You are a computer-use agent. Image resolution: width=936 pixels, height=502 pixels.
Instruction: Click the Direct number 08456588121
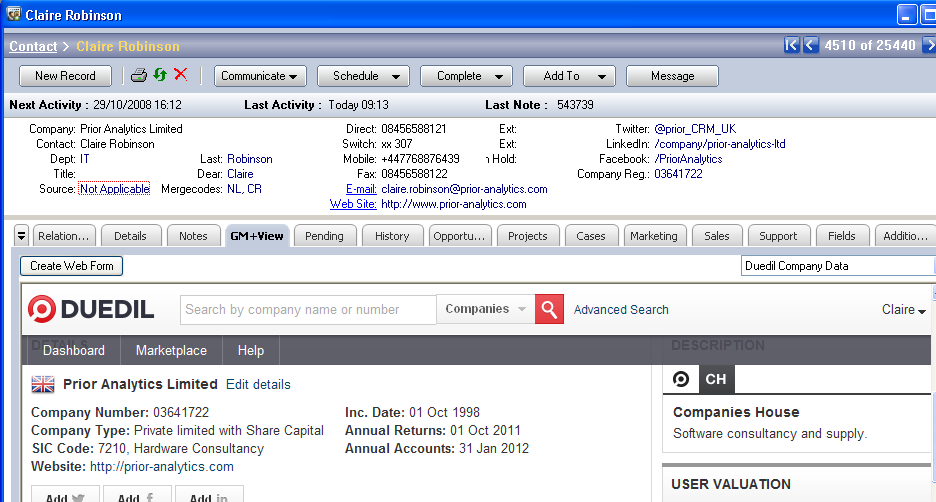coord(414,129)
